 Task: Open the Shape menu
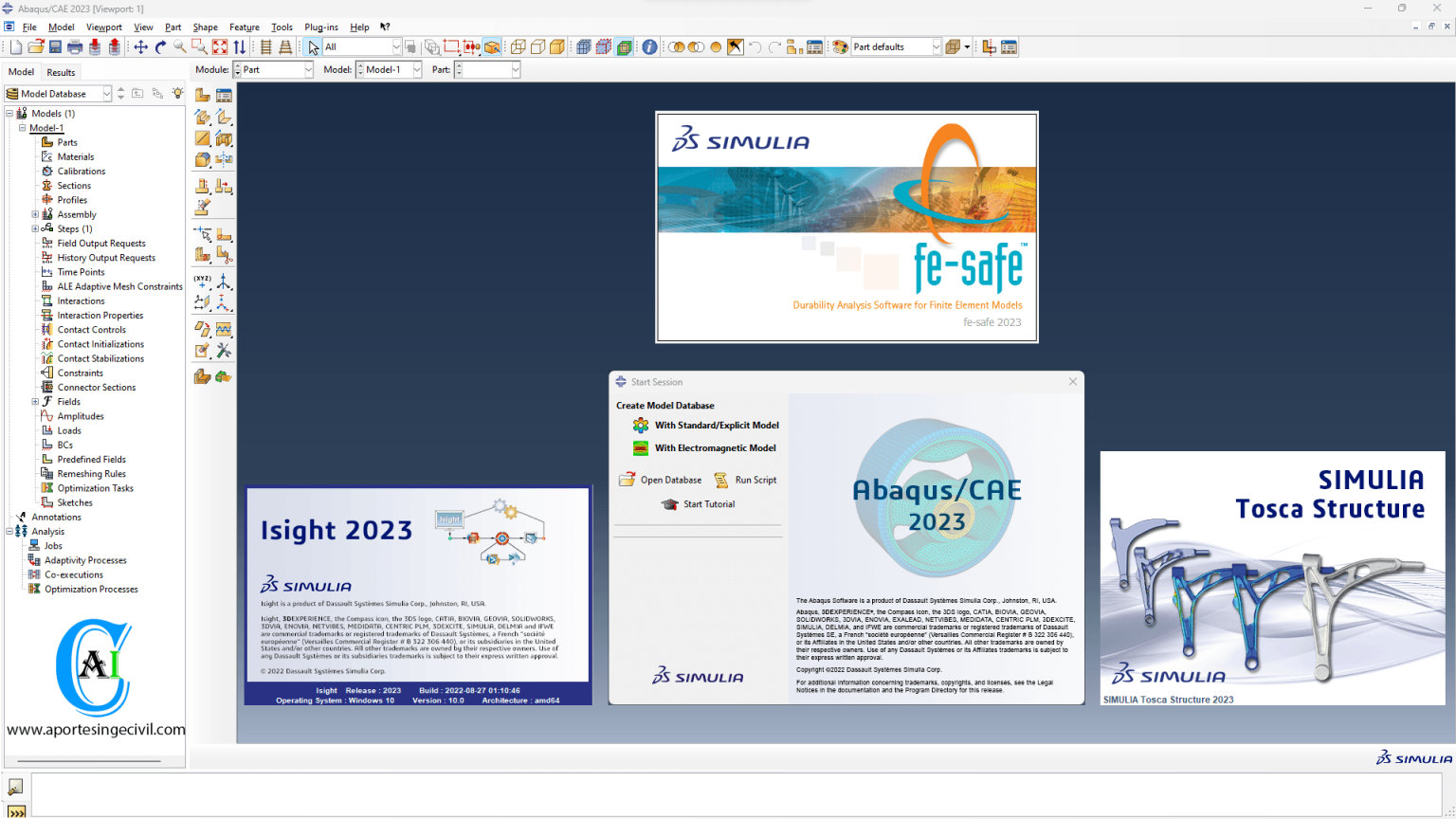coord(205,27)
